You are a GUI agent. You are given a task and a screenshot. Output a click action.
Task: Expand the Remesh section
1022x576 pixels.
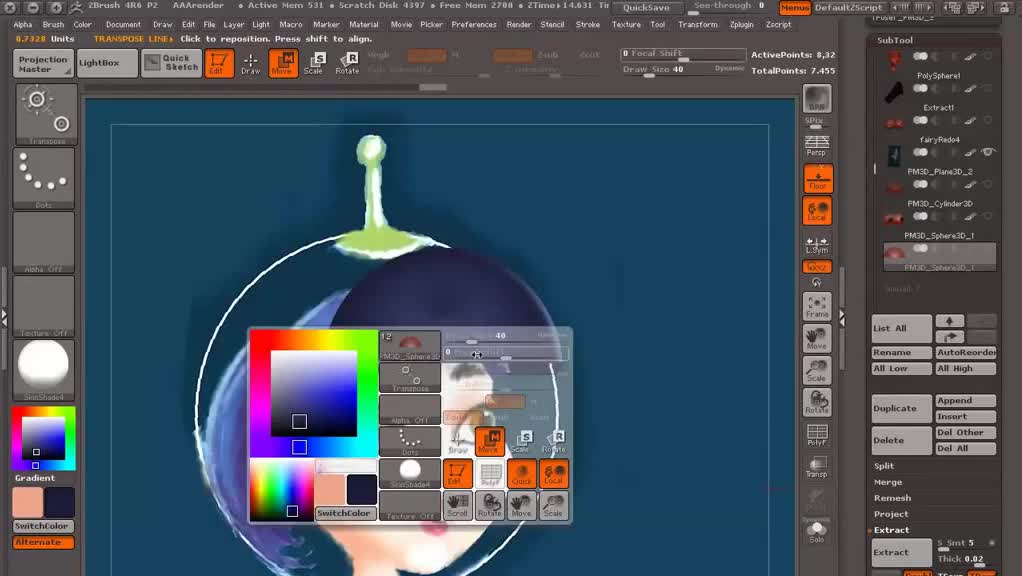click(x=892, y=498)
